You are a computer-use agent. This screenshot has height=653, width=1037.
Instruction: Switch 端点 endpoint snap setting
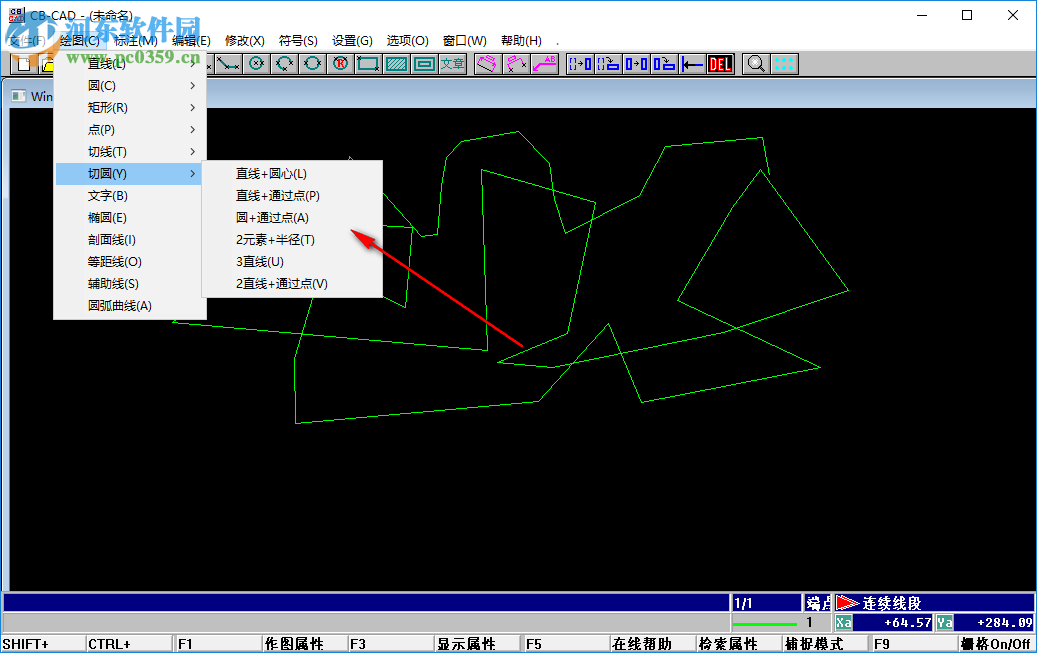[817, 602]
